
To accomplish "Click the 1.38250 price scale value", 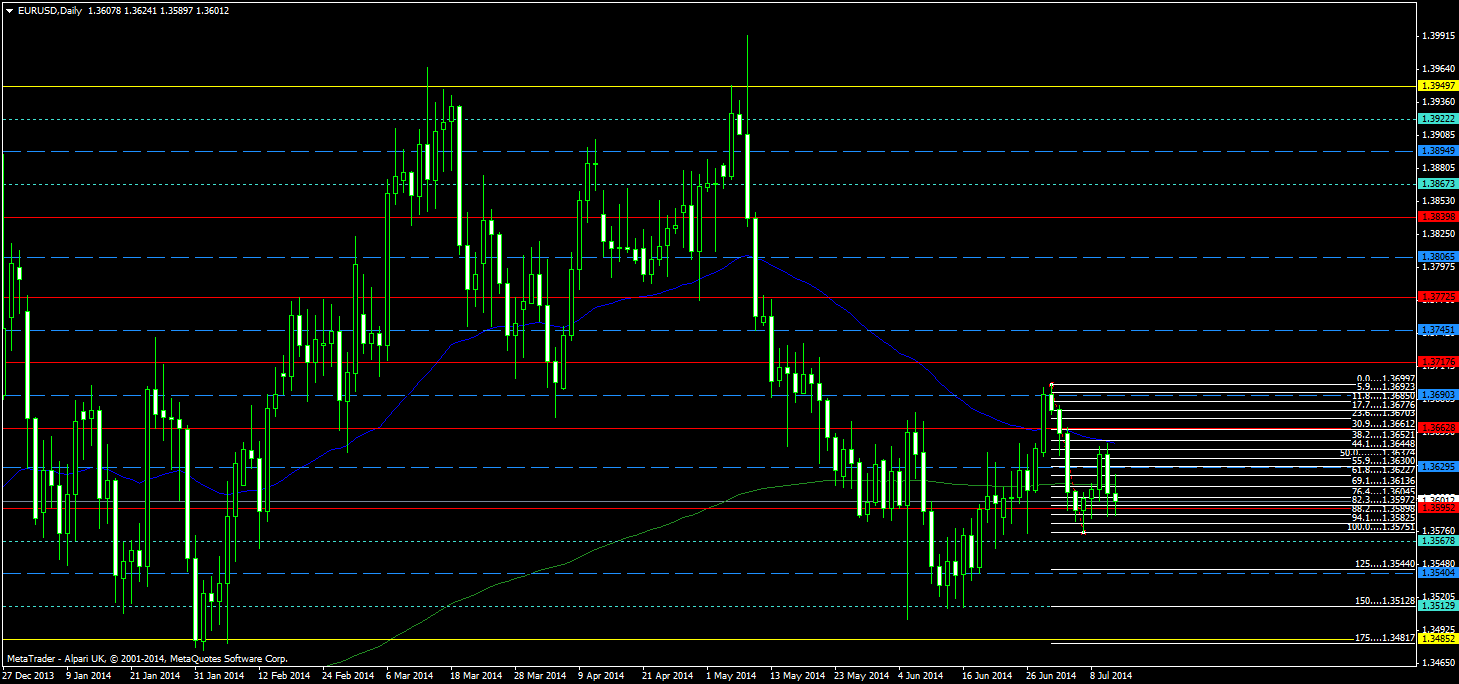I will click(x=1439, y=233).
